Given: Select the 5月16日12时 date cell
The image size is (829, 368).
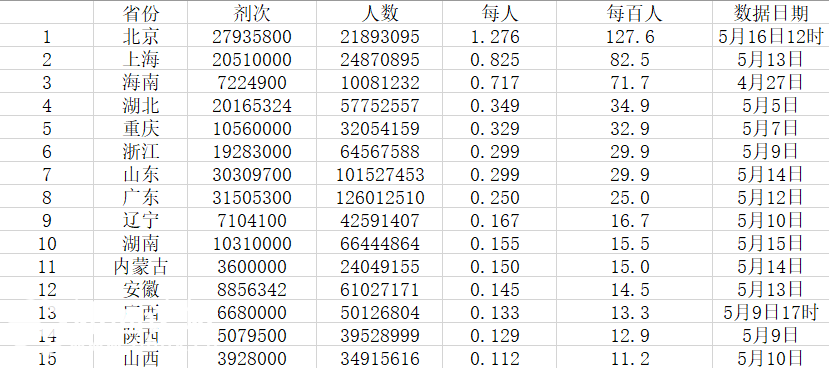Looking at the screenshot, I should coord(771,36).
